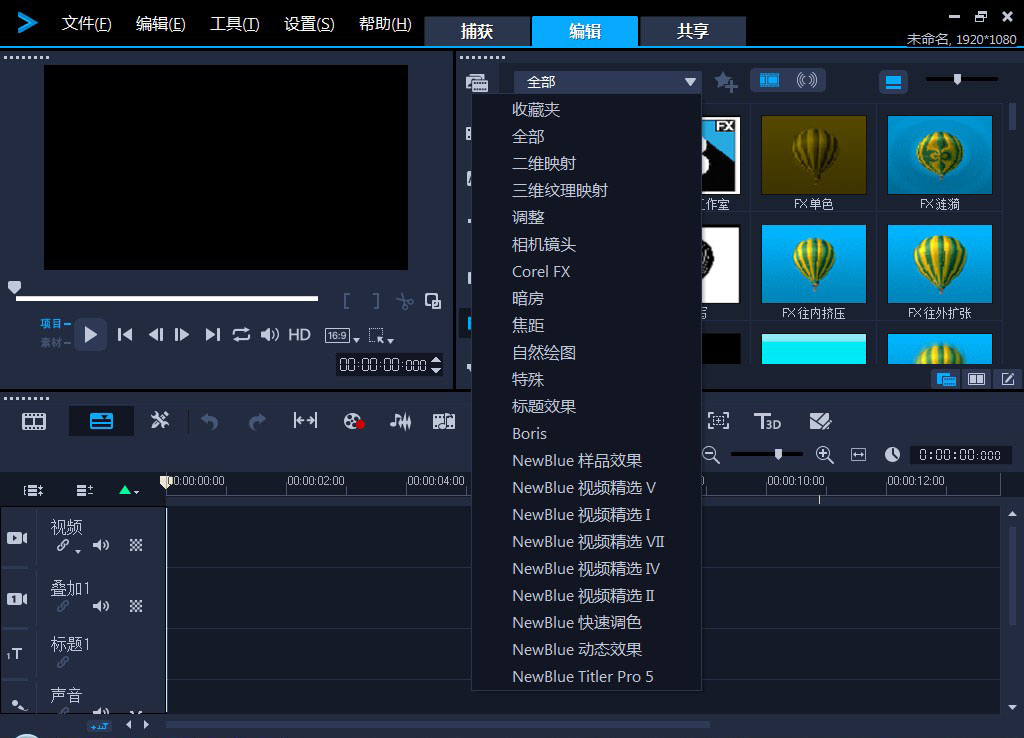Open the 工具 menu
1024x738 pixels.
tap(234, 24)
